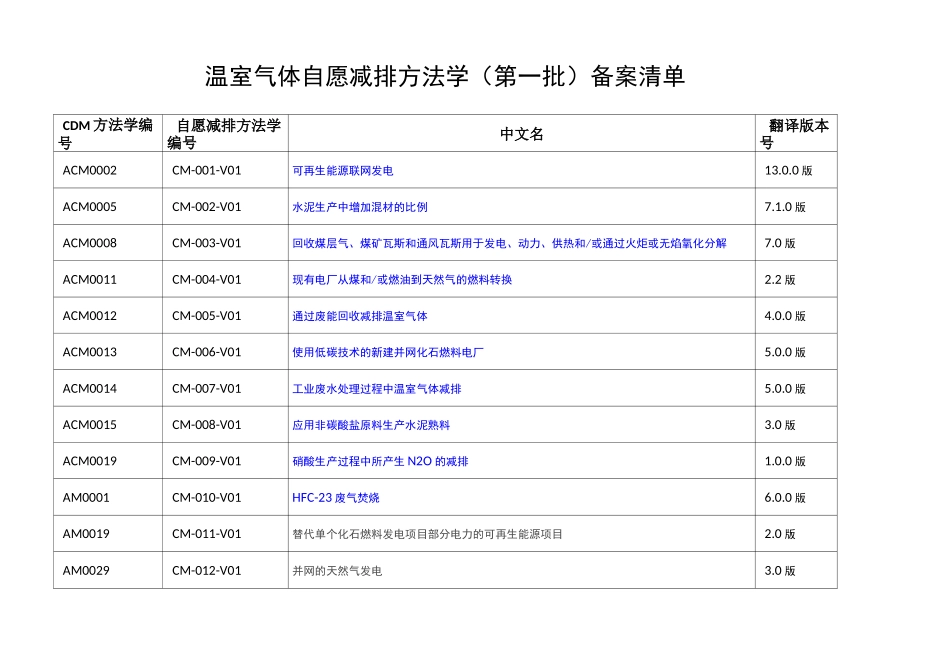Image resolution: width=950 pixels, height=672 pixels.
Task: Open the link 硝酸生产过程中所产生 N2O 的减排
Action: (x=380, y=462)
